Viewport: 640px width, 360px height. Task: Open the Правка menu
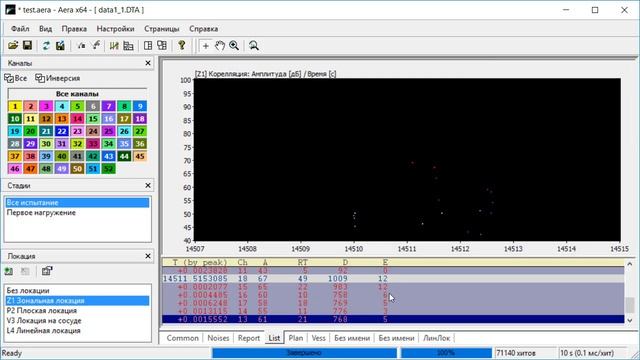[x=74, y=29]
